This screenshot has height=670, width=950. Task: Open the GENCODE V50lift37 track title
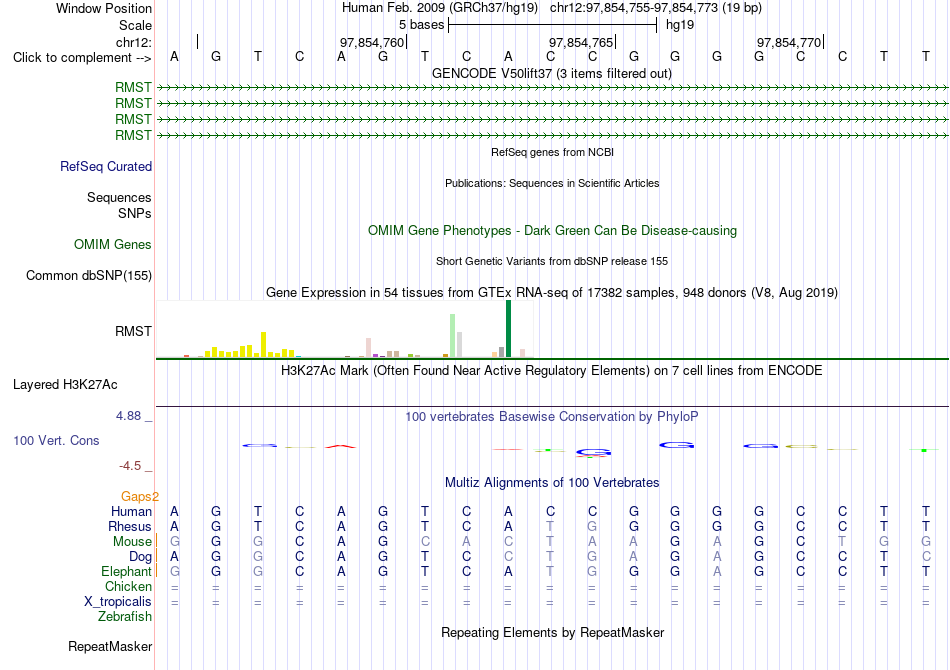click(551, 73)
